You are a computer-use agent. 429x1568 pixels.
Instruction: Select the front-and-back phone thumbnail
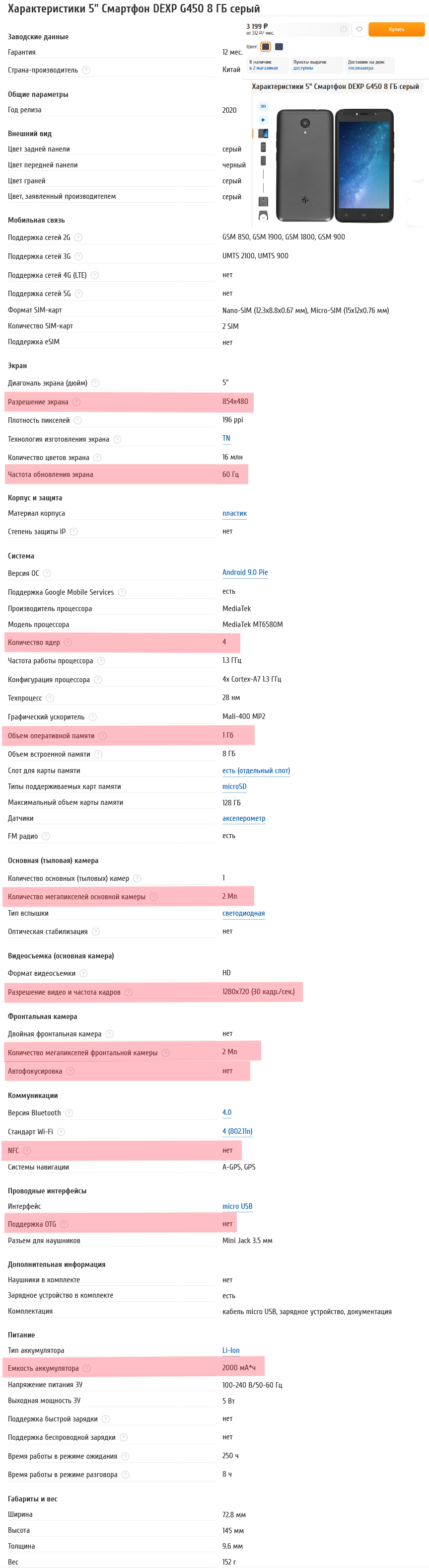click(x=263, y=133)
